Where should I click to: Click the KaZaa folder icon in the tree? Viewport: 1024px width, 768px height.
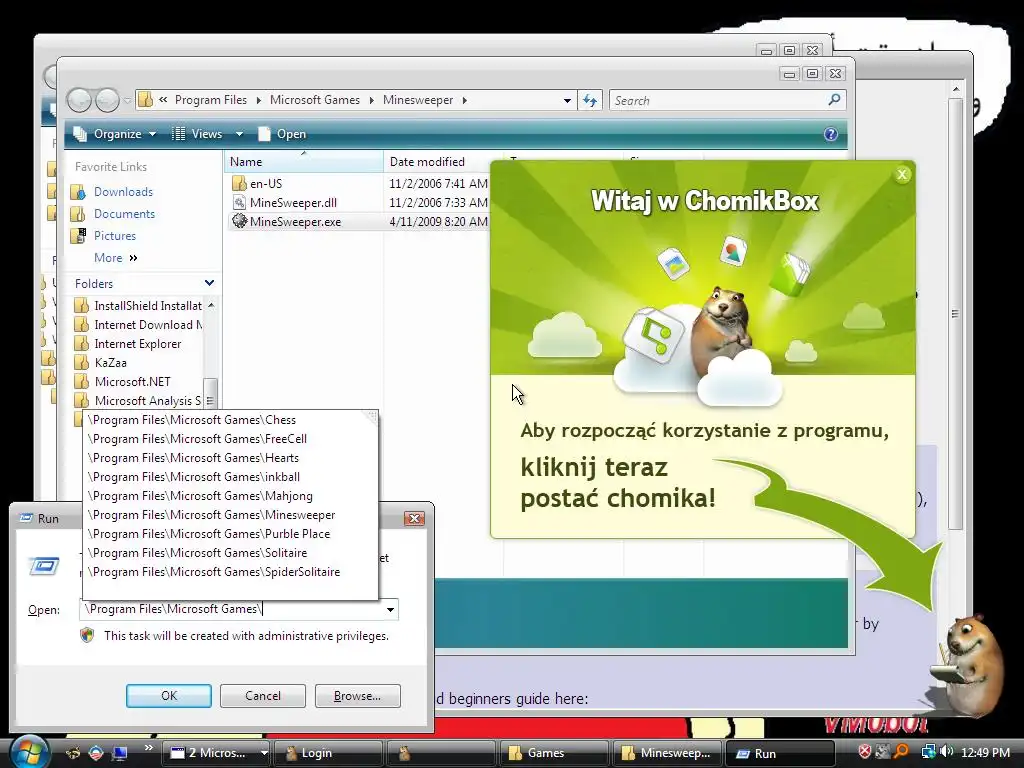tap(81, 362)
